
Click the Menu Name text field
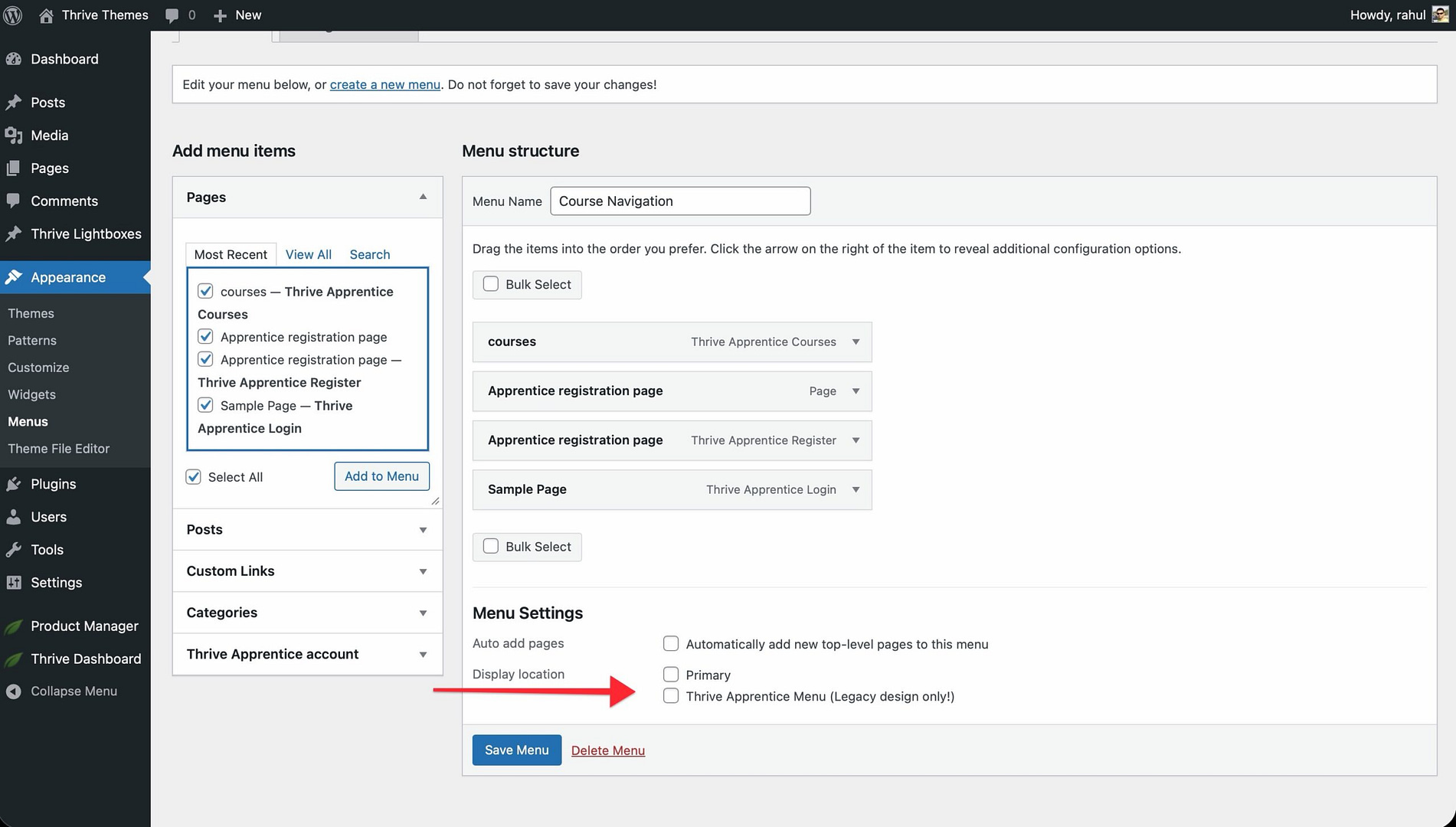[679, 201]
